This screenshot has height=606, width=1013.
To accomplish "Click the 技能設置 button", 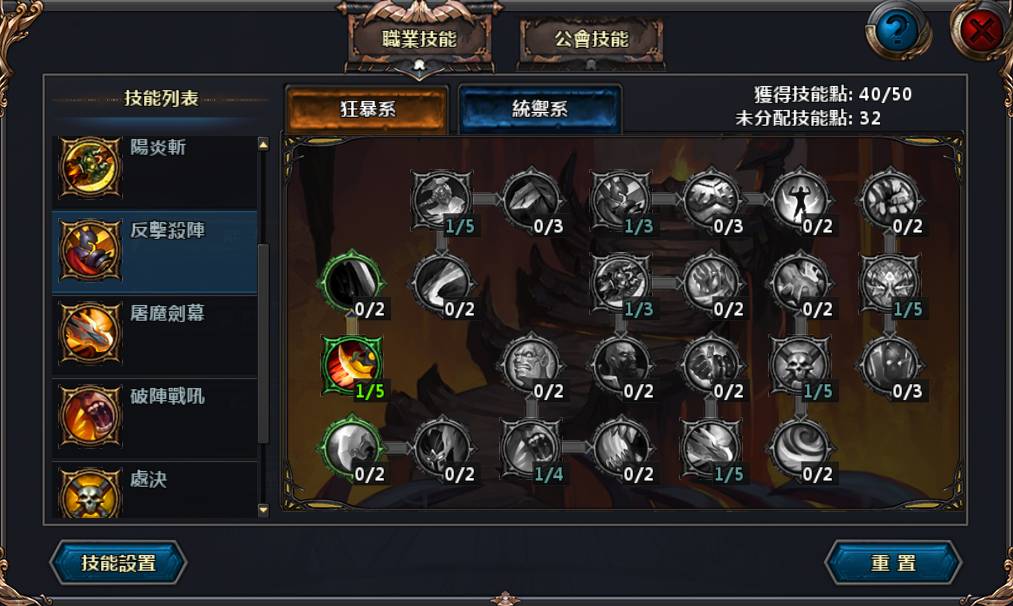I will [x=118, y=563].
